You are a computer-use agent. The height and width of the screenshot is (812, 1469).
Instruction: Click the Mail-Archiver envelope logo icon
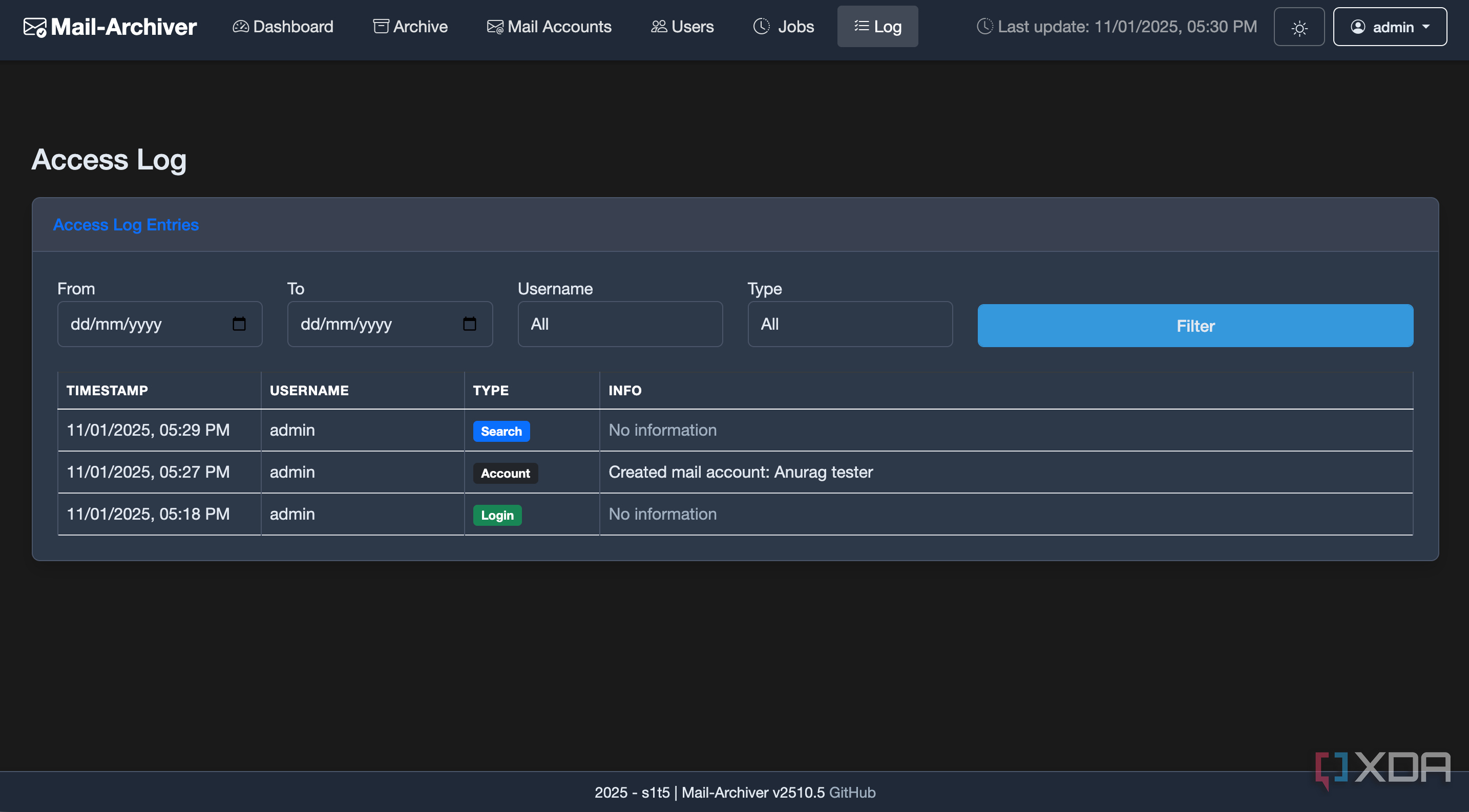35,27
